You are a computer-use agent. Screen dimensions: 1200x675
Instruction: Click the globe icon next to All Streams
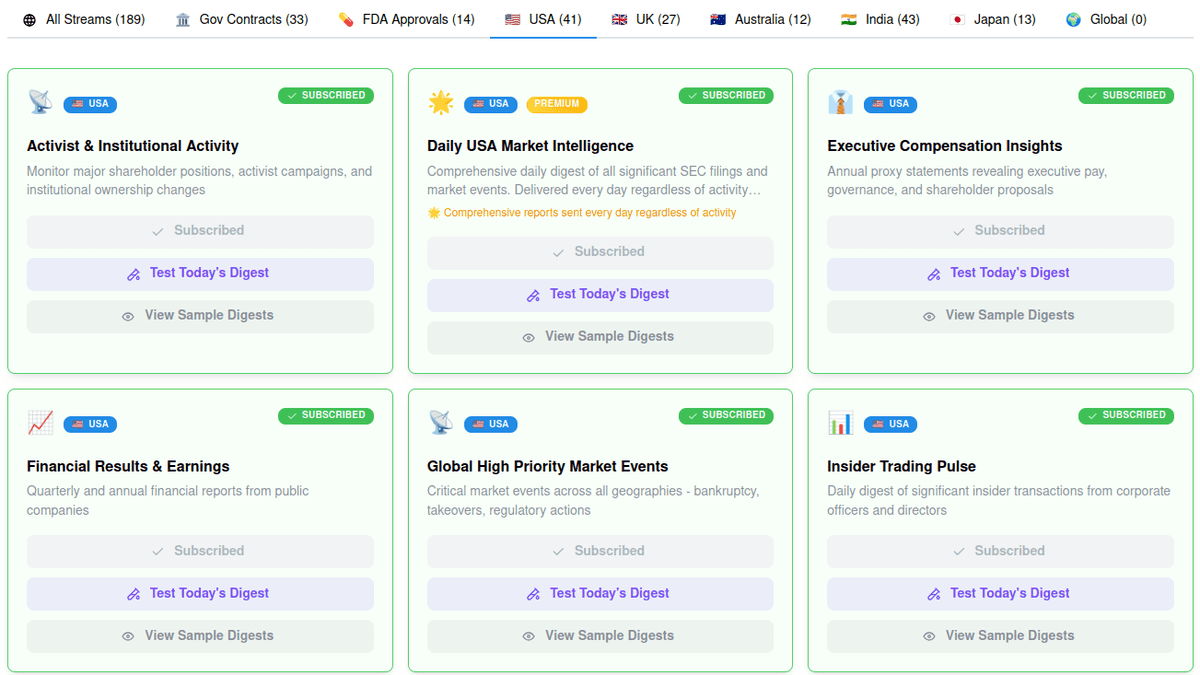tap(29, 18)
